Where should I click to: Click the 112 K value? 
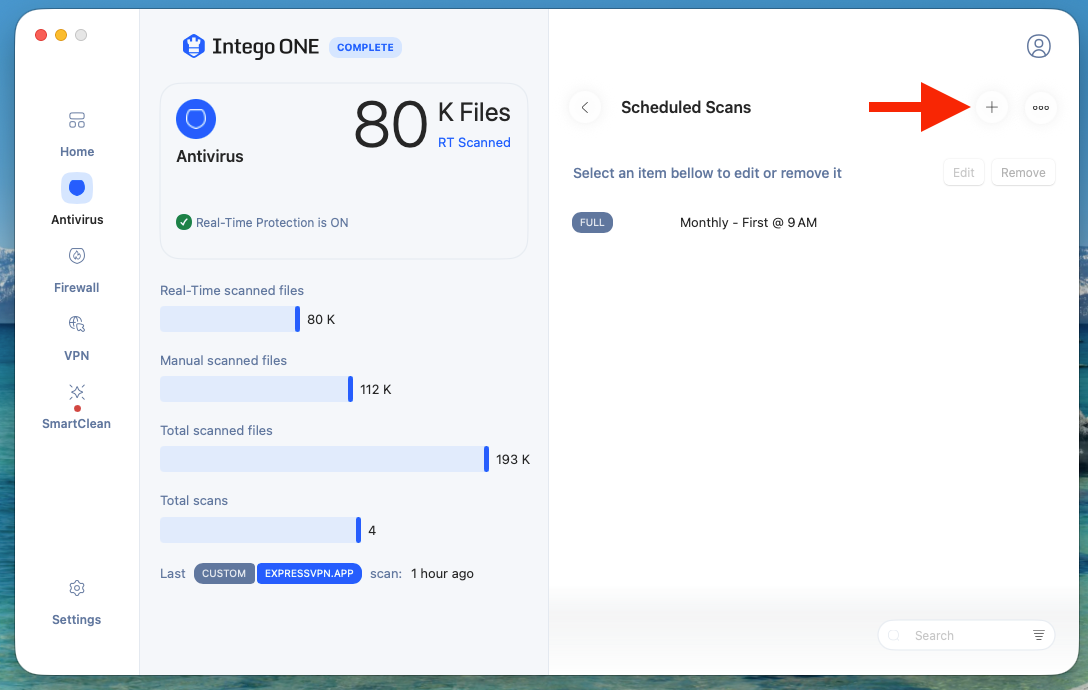375,389
